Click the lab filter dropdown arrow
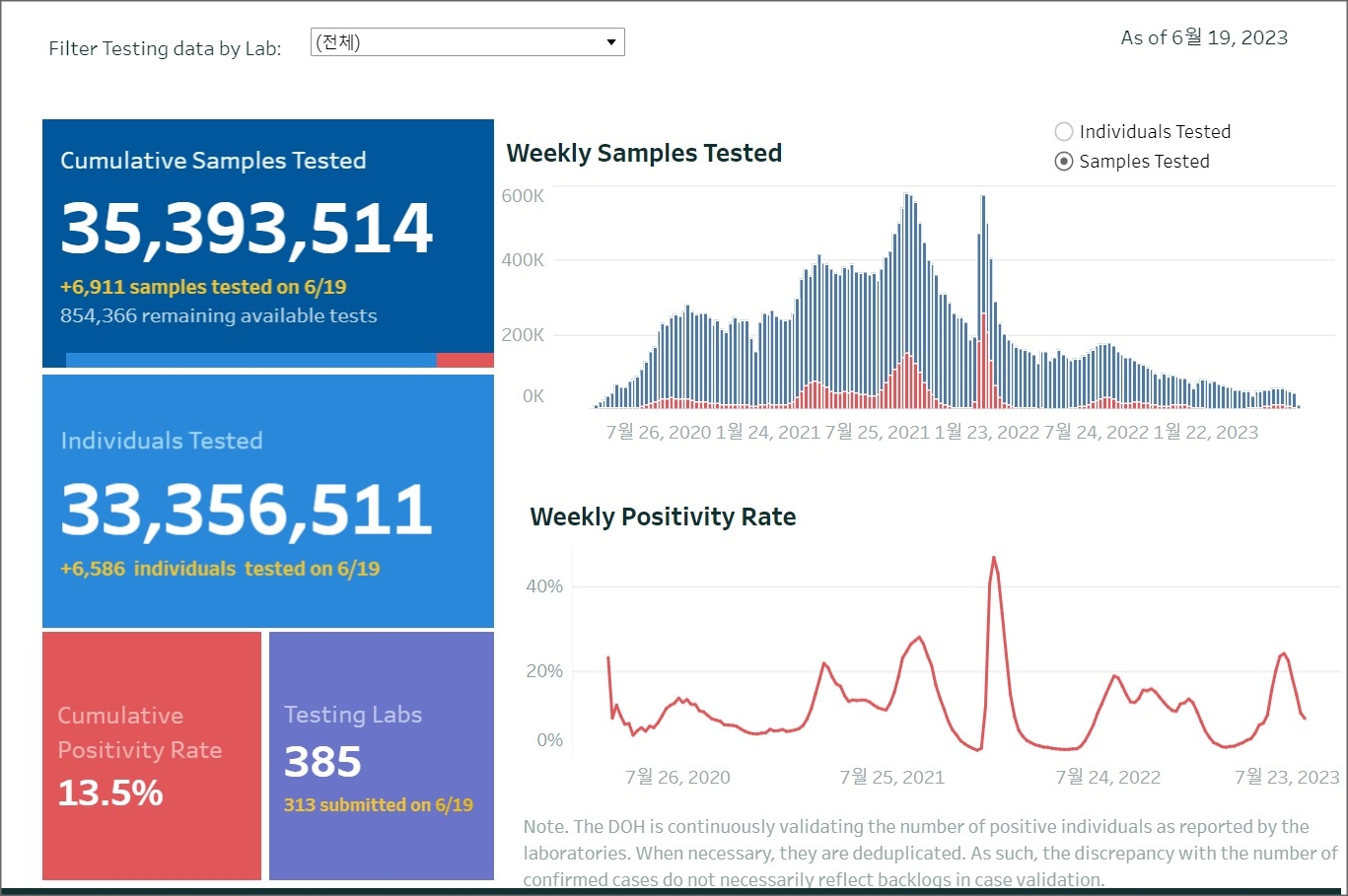The image size is (1348, 896). pos(611,41)
